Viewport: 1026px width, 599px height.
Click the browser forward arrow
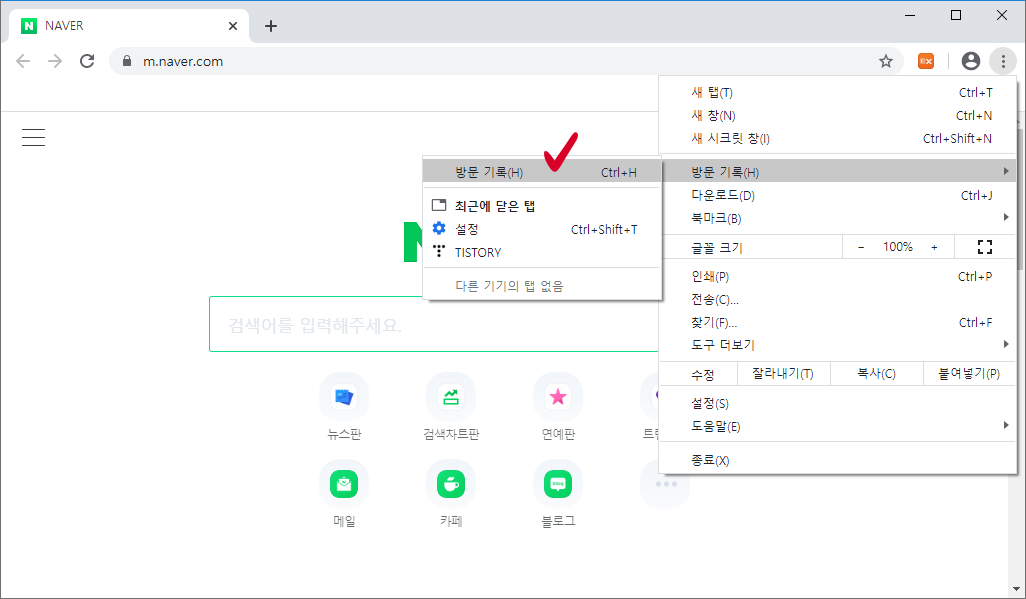[x=55, y=62]
